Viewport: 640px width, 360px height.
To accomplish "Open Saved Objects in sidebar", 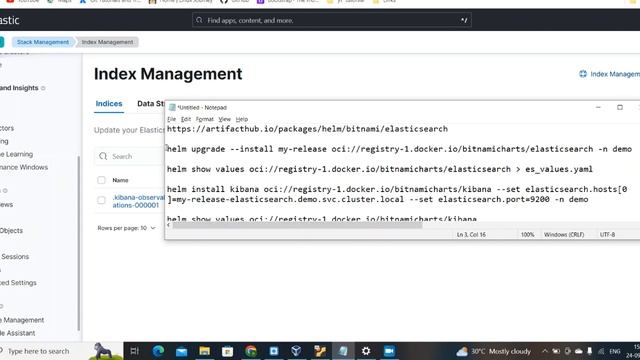I will click(11, 231).
